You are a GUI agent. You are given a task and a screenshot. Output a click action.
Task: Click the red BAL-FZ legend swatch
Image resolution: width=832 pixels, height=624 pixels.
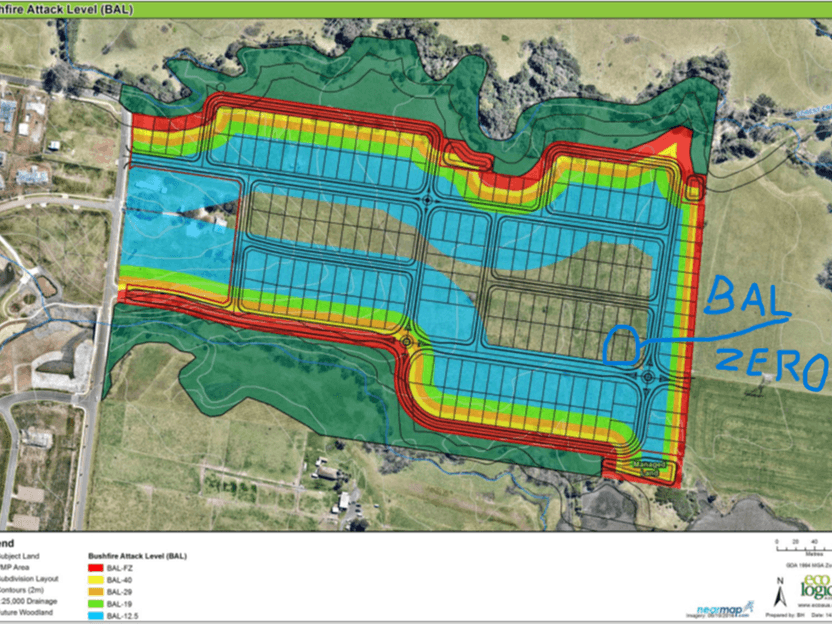[x=96, y=568]
